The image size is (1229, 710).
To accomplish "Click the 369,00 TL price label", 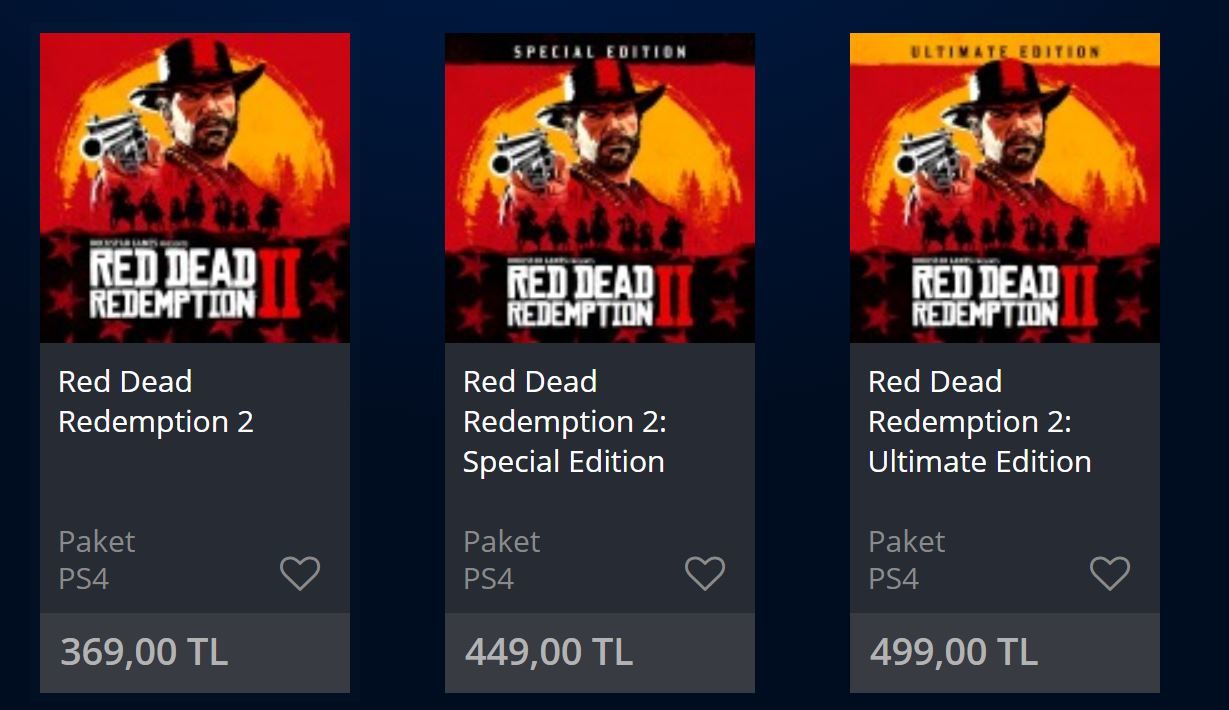I will pyautogui.click(x=143, y=652).
